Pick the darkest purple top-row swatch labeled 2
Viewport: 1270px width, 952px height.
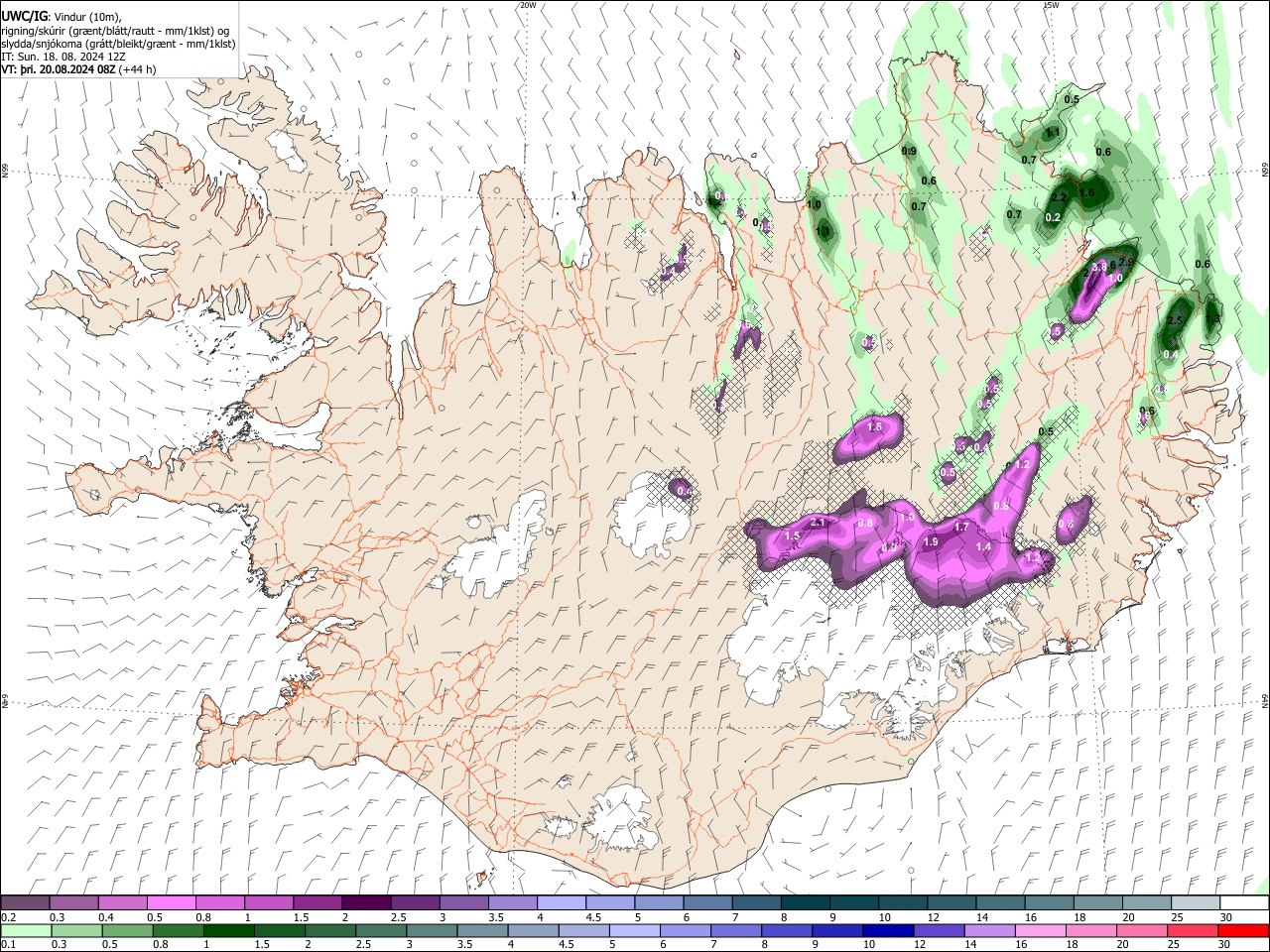[366, 903]
